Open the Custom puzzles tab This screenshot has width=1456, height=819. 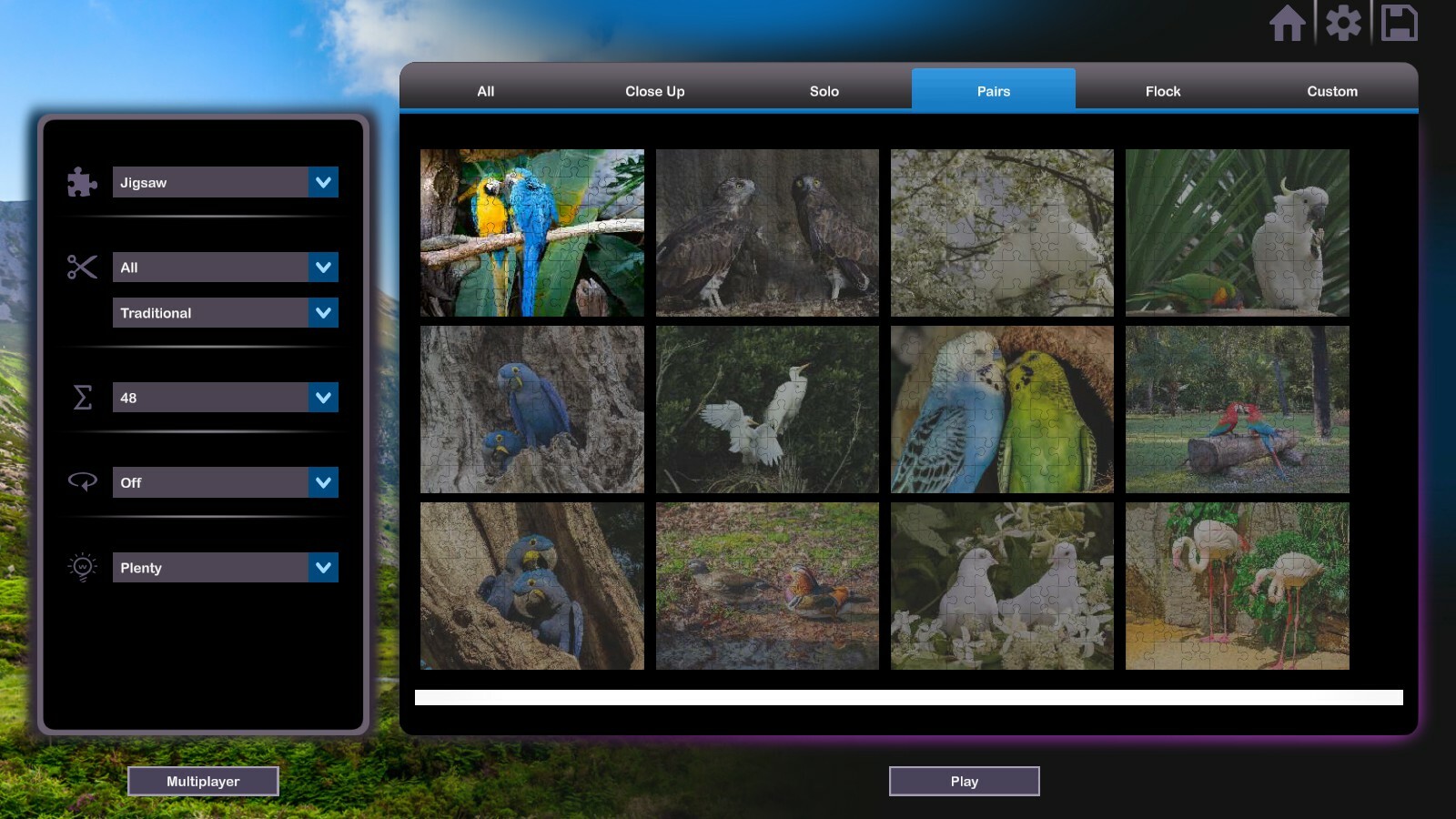coord(1332,91)
